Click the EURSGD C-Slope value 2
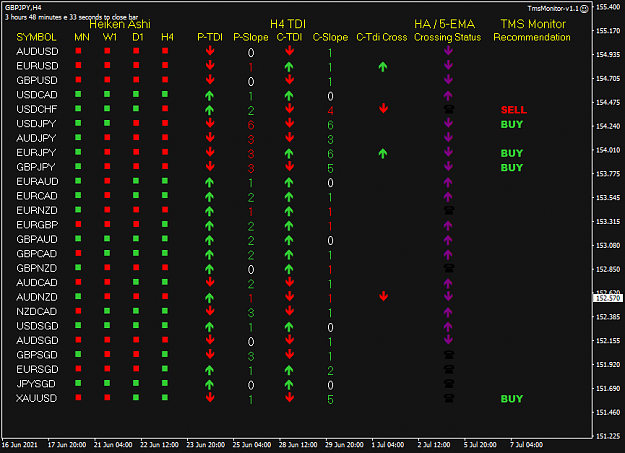This screenshot has width=625, height=453. [330, 371]
